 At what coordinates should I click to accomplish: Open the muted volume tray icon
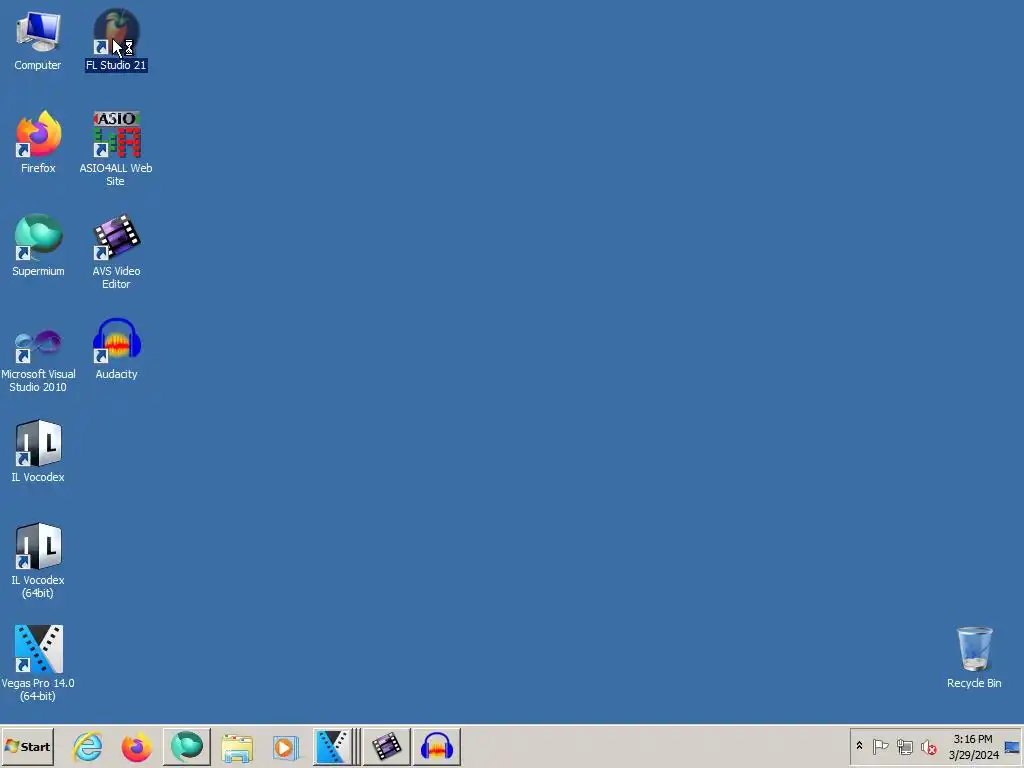point(928,746)
